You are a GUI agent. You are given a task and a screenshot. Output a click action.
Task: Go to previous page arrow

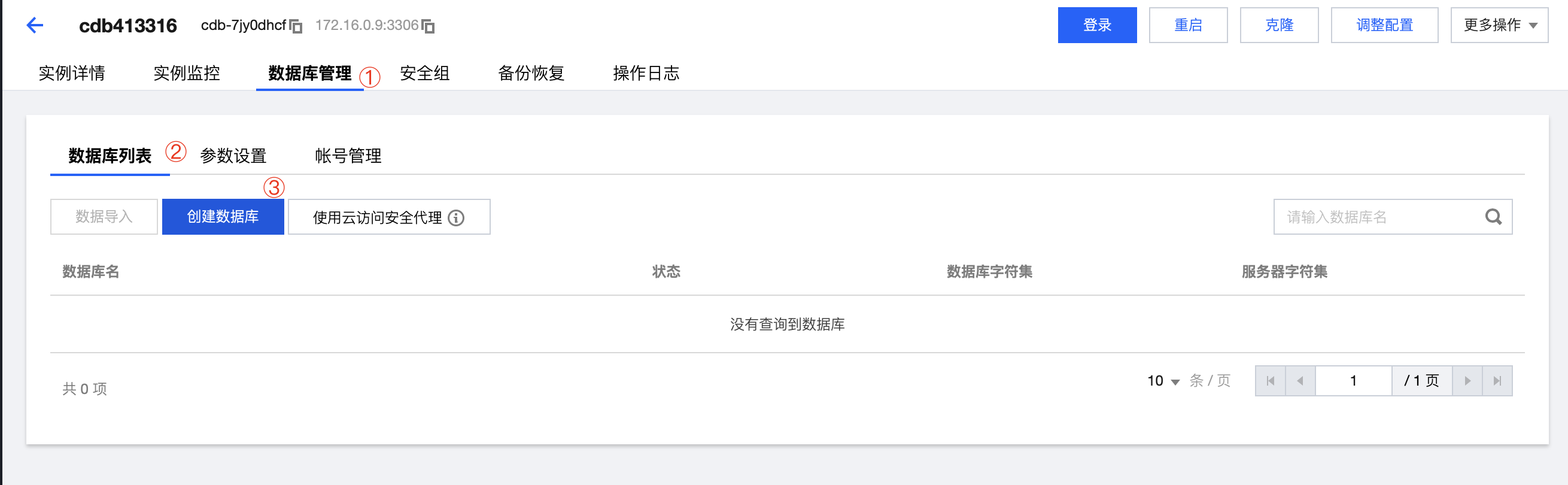click(x=1300, y=381)
